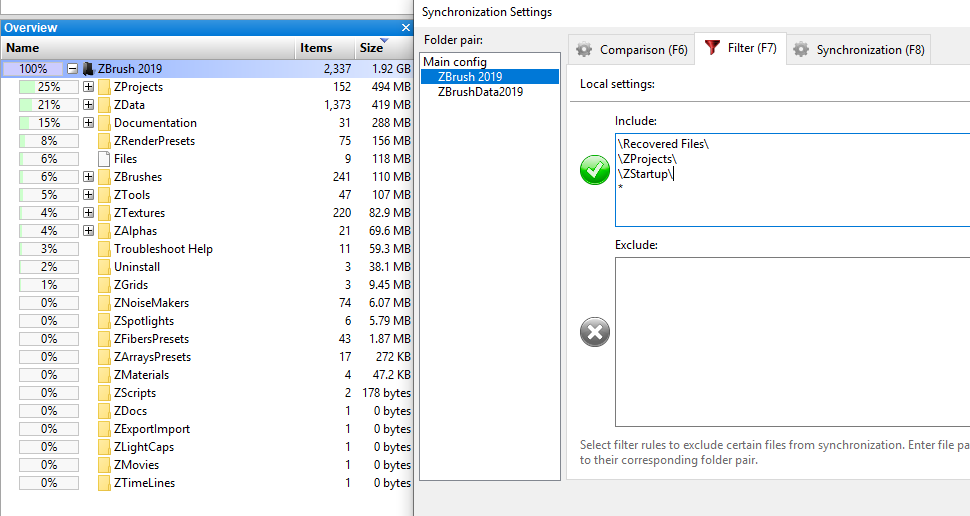Viewport: 970px width, 516px height.
Task: Click the Filter tab funnel icon
Action: (x=713, y=47)
